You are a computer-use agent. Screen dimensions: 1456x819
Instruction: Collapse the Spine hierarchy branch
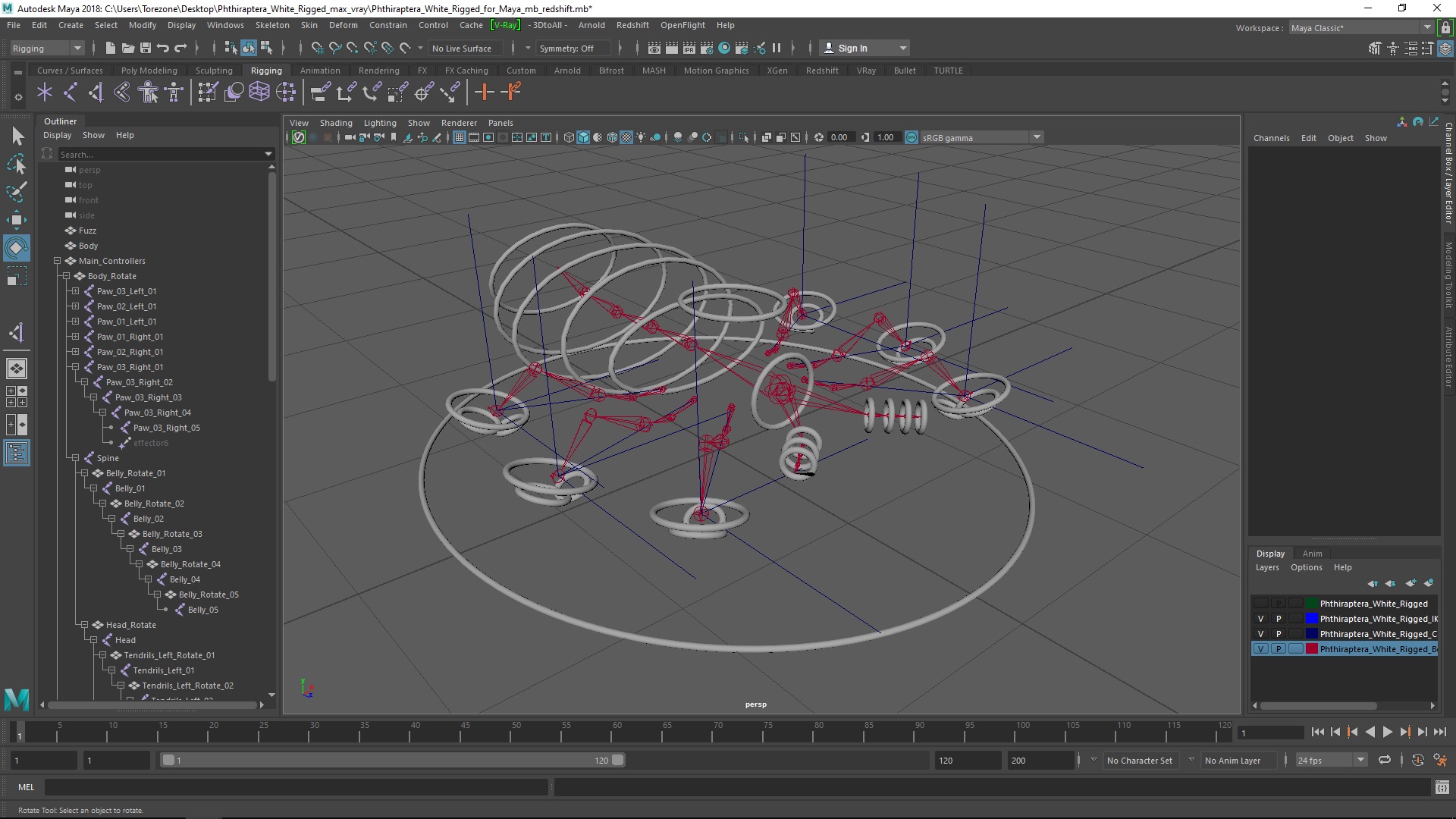coord(75,457)
